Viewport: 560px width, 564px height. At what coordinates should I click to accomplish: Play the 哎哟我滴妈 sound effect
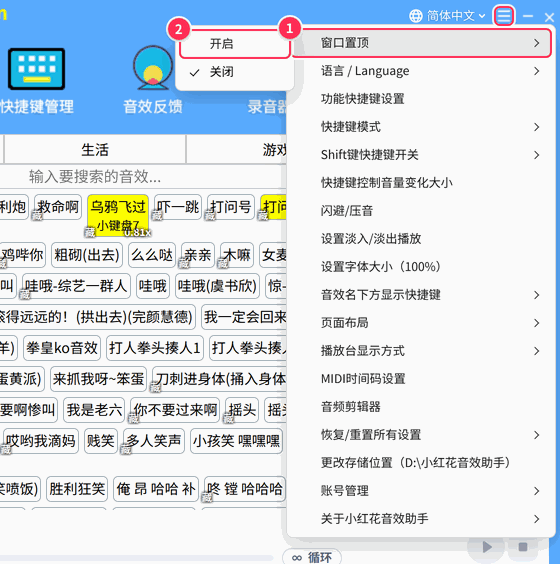click(x=40, y=441)
